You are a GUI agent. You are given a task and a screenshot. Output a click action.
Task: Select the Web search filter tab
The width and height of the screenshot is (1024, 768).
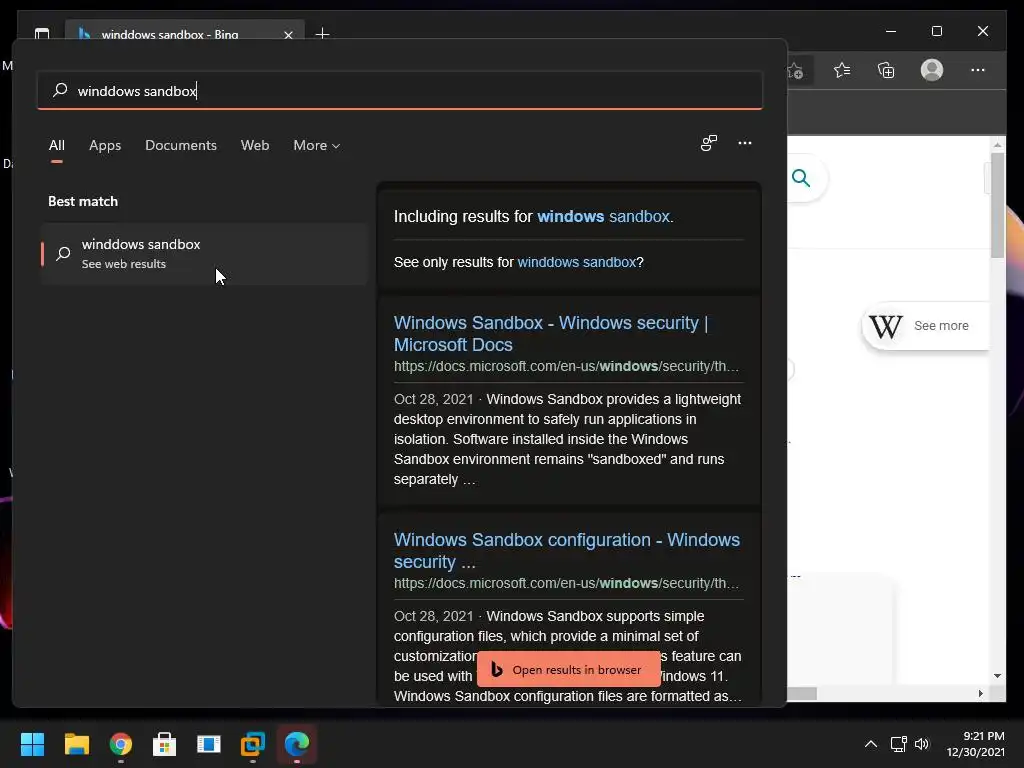[x=255, y=145]
